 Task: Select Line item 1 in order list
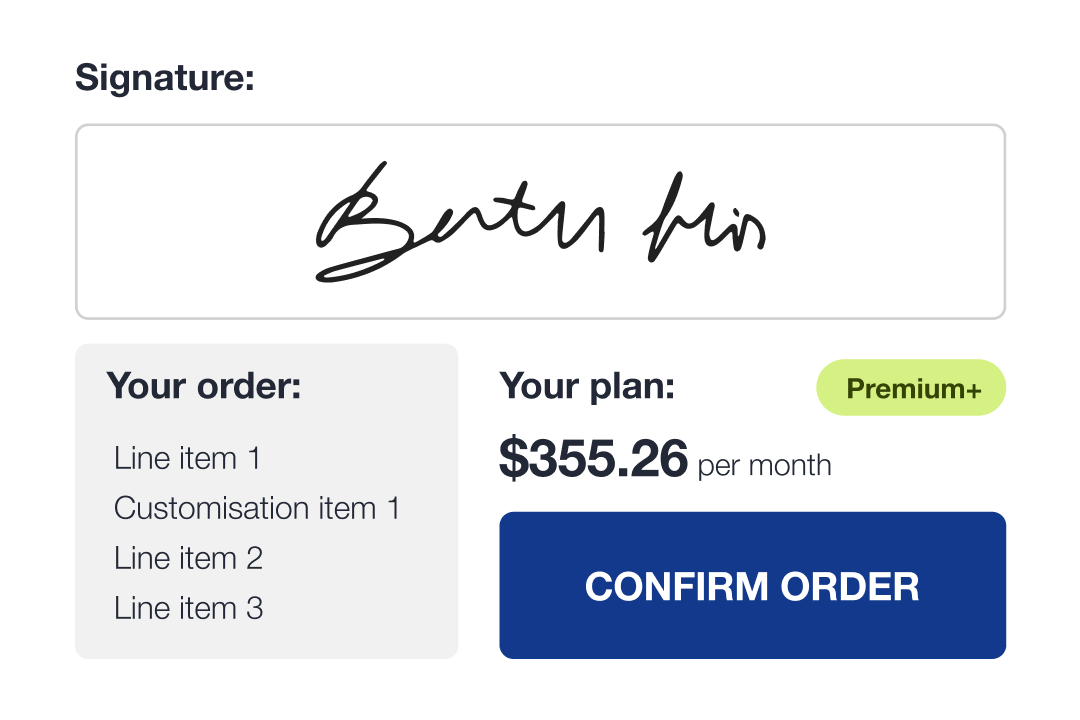[187, 459]
